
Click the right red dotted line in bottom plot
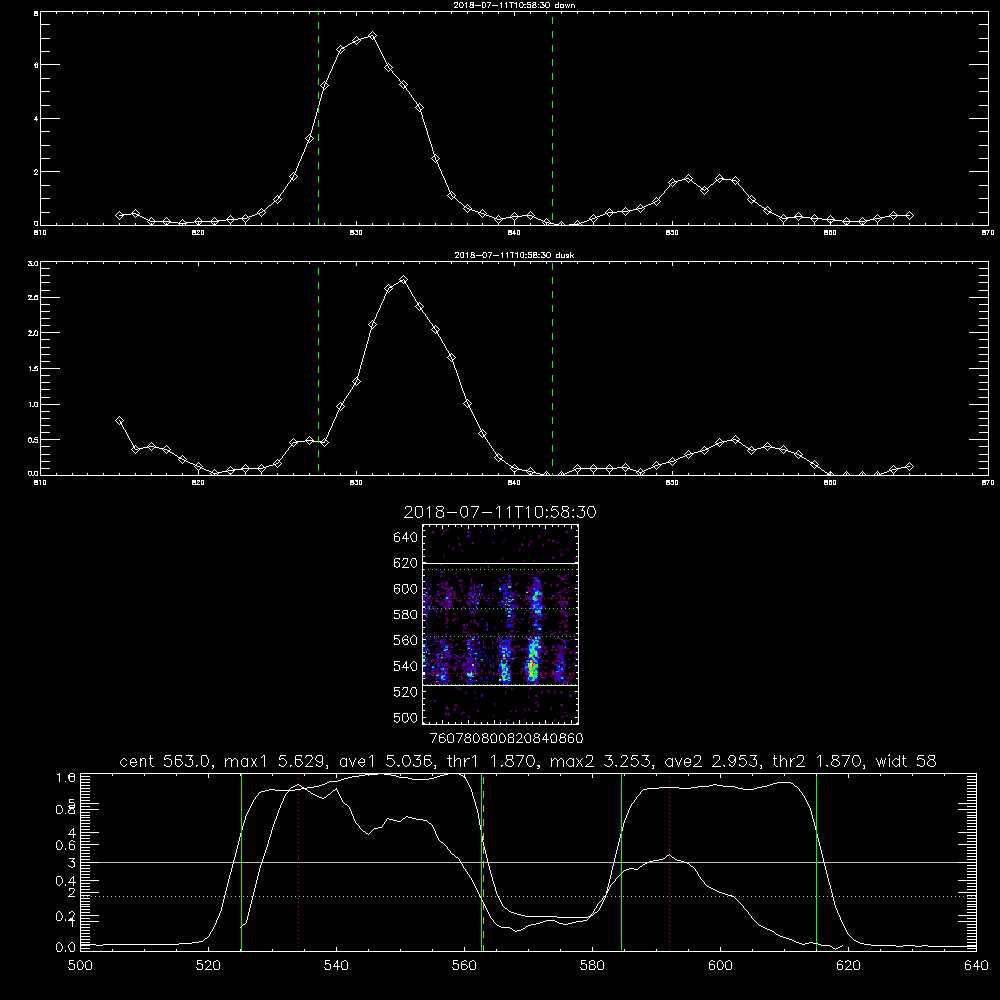point(670,862)
